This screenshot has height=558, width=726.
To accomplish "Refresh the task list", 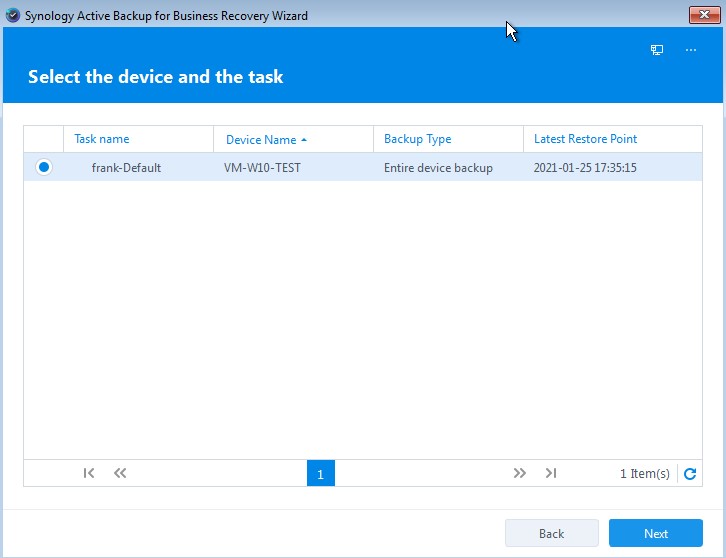I will (x=690, y=474).
